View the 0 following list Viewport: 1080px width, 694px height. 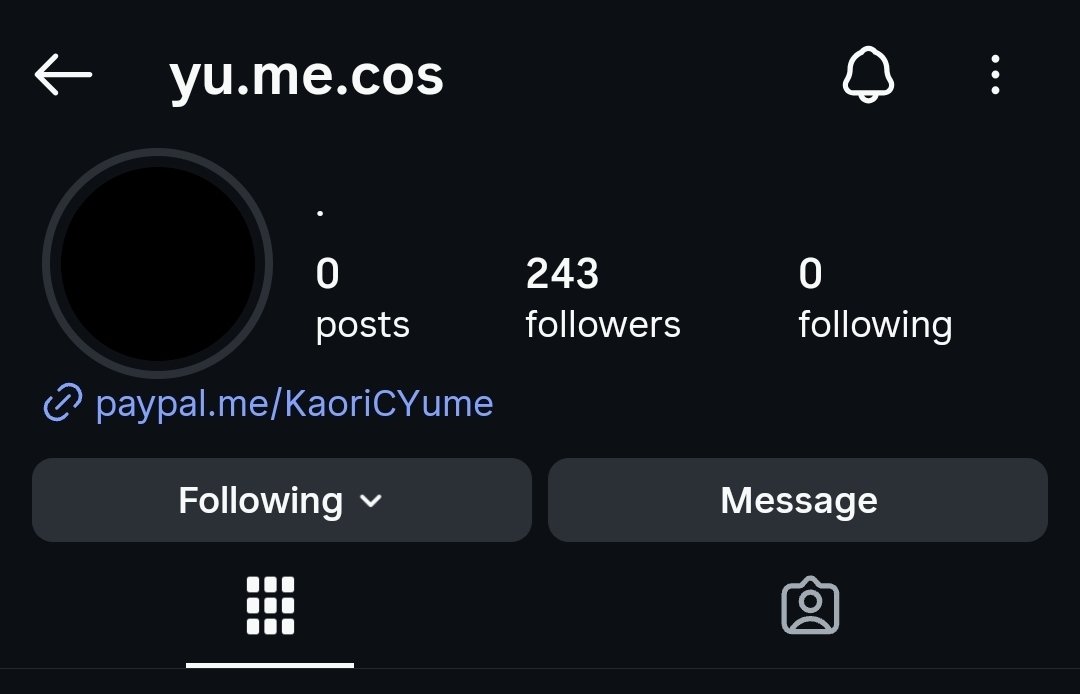(x=875, y=297)
